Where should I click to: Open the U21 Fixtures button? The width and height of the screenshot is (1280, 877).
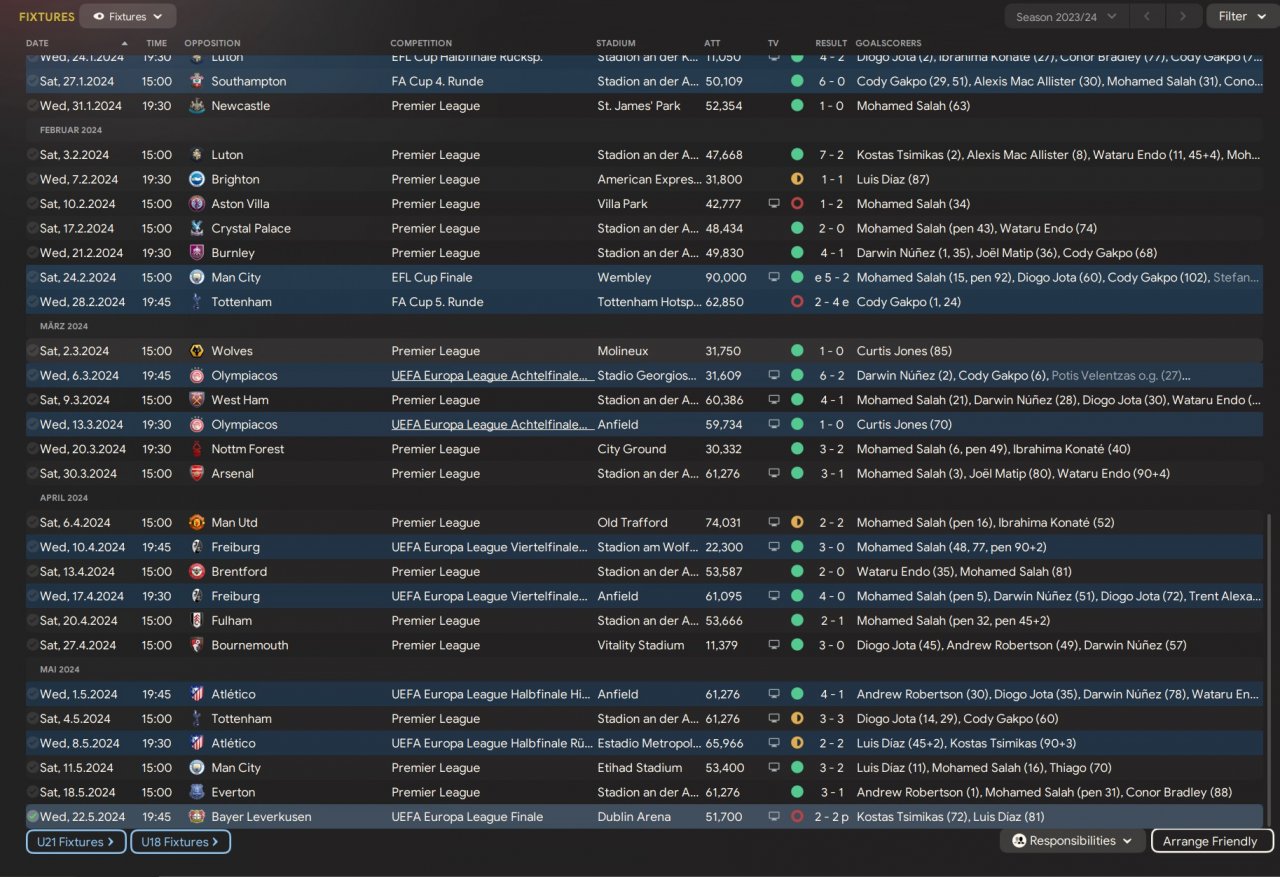[76, 842]
